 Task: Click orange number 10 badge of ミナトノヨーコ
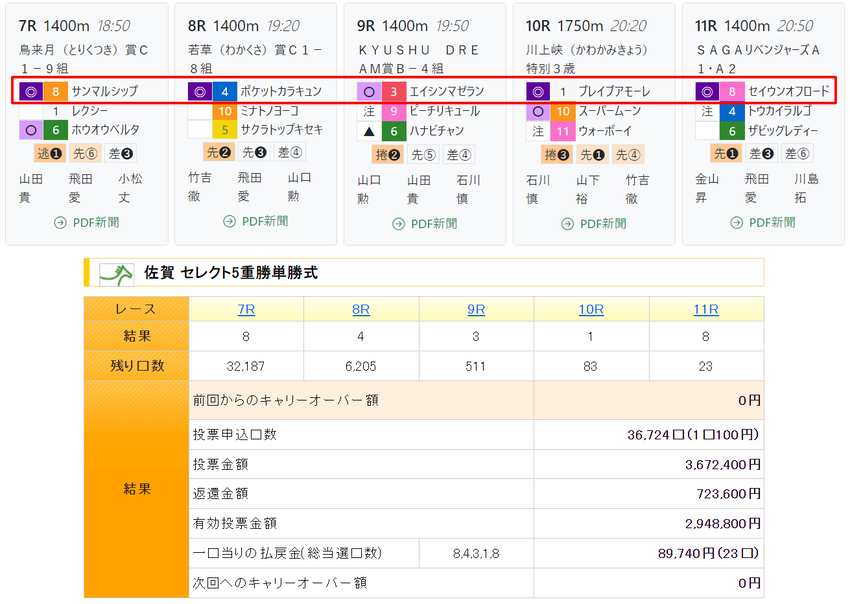pos(224,111)
